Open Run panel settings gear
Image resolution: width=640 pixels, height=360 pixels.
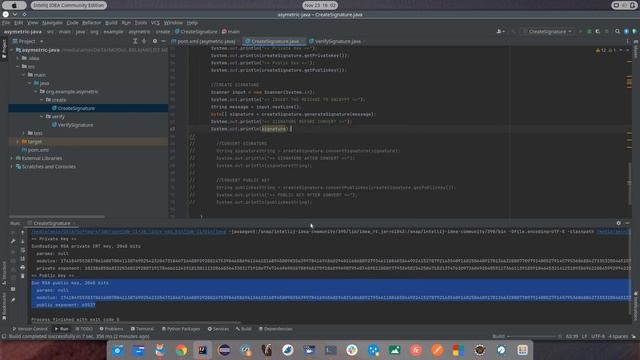[618, 223]
